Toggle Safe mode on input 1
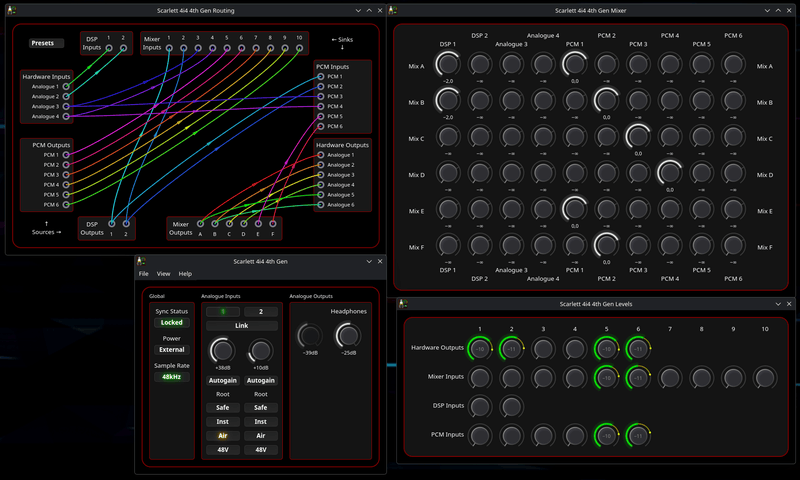The height and width of the screenshot is (480, 800). click(222, 408)
